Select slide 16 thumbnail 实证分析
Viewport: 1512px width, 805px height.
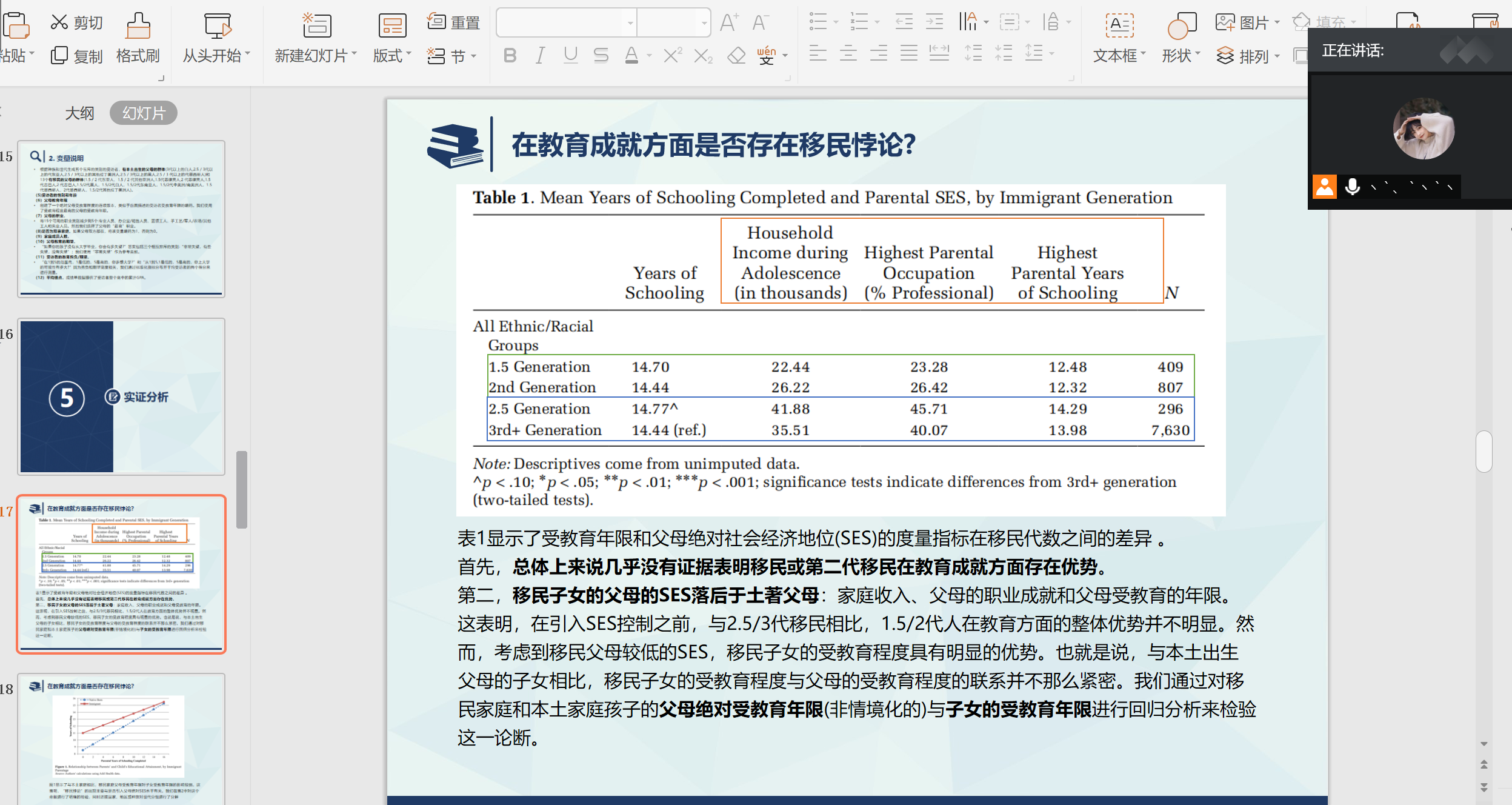click(121, 396)
